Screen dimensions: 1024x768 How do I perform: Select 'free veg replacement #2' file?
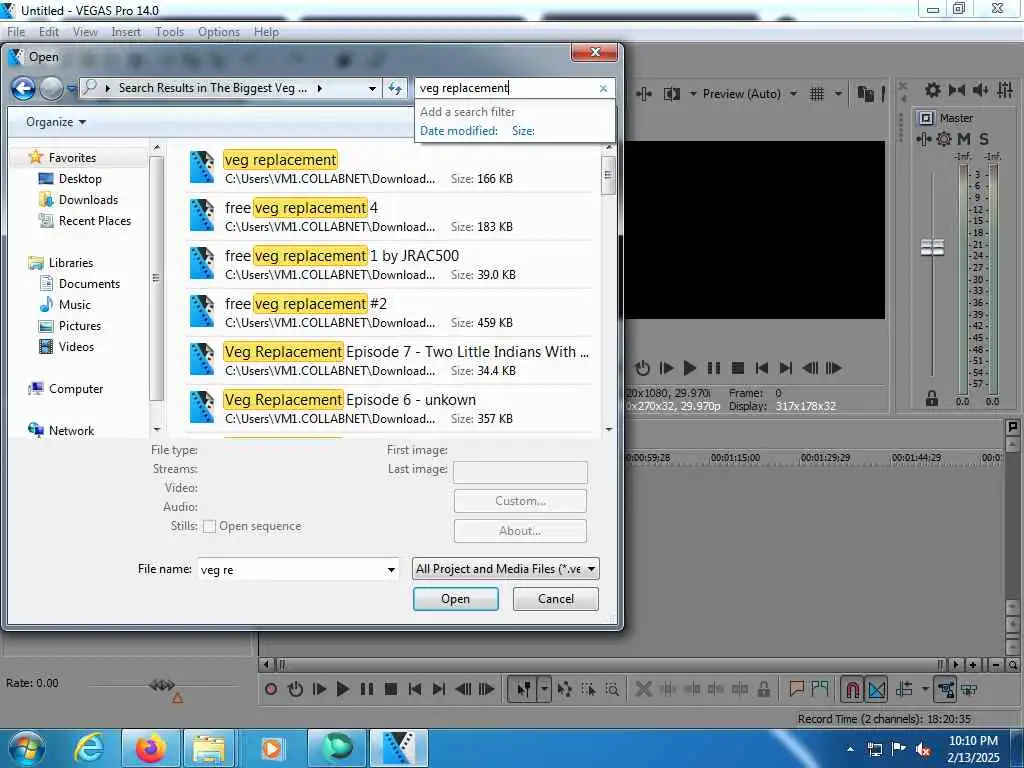(389, 312)
